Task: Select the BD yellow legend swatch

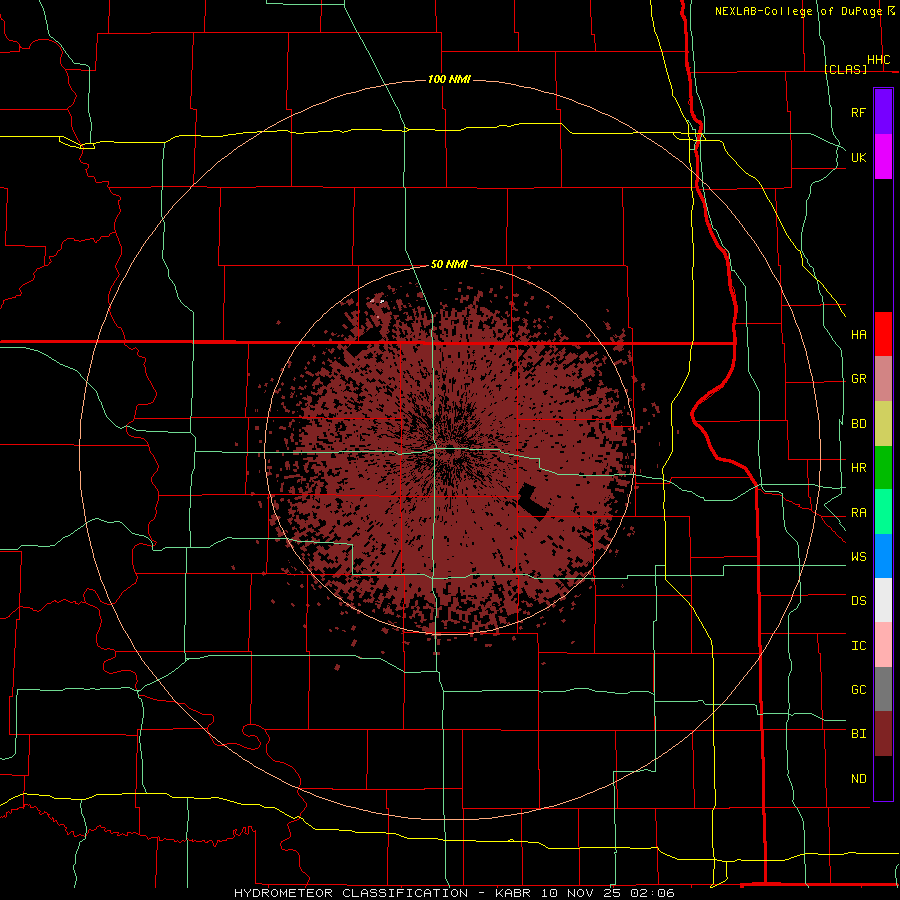Action: click(883, 423)
